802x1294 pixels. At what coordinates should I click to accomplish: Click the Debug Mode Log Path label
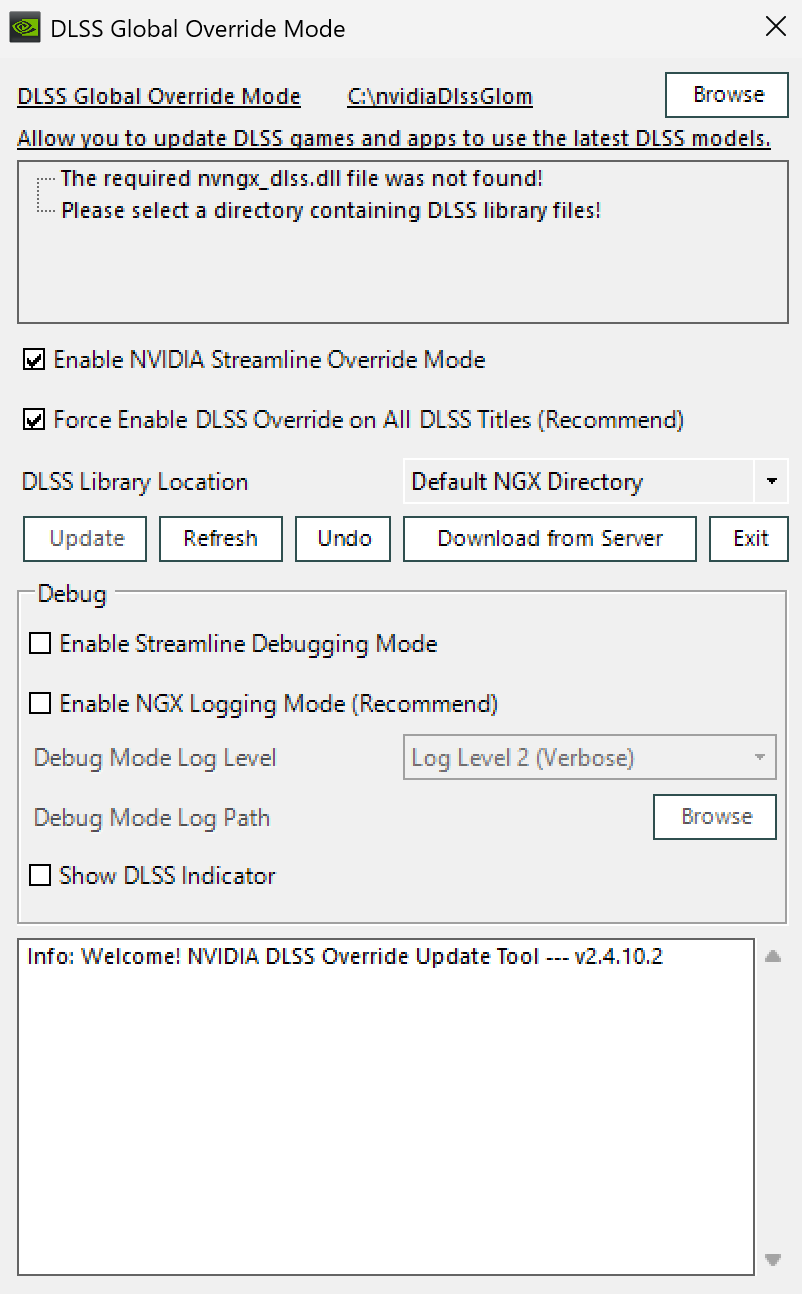(152, 818)
